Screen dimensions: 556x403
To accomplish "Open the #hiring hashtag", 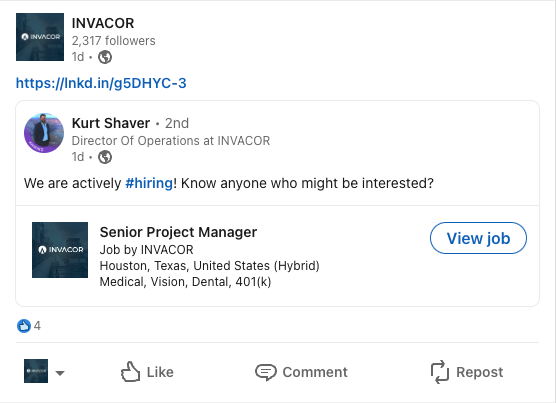I will point(149,183).
